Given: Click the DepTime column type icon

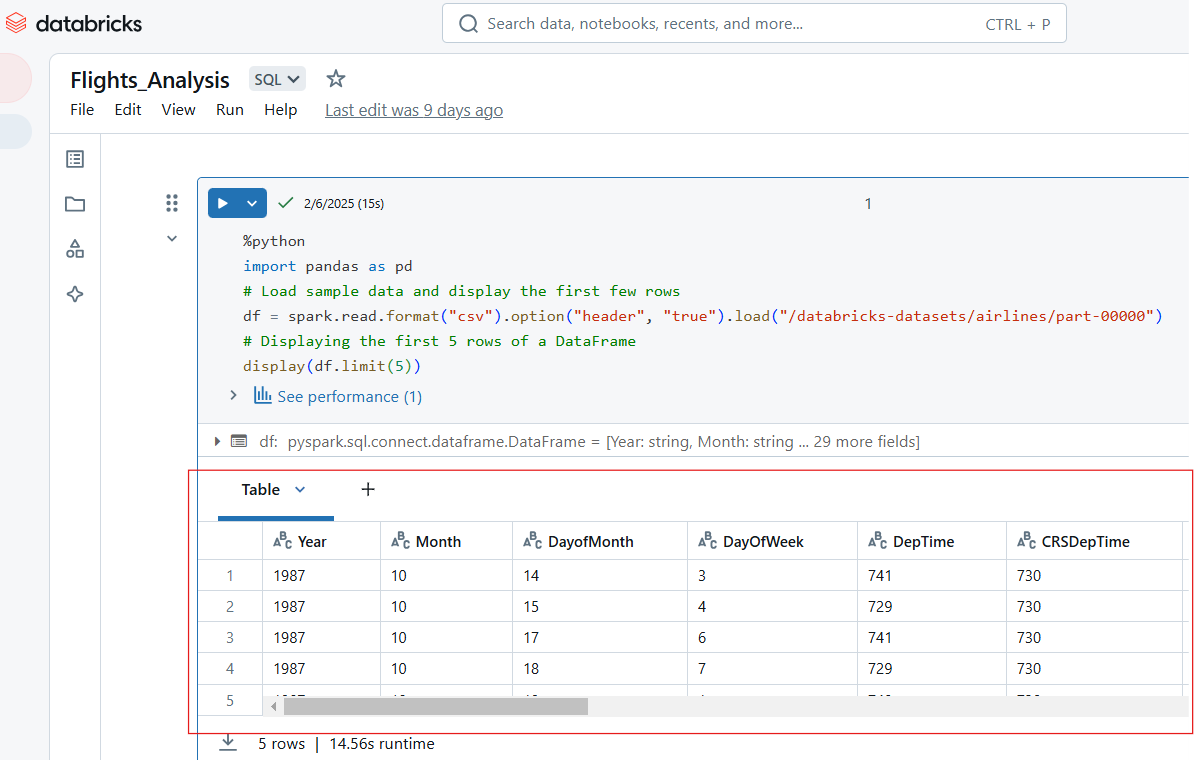Looking at the screenshot, I should [877, 540].
